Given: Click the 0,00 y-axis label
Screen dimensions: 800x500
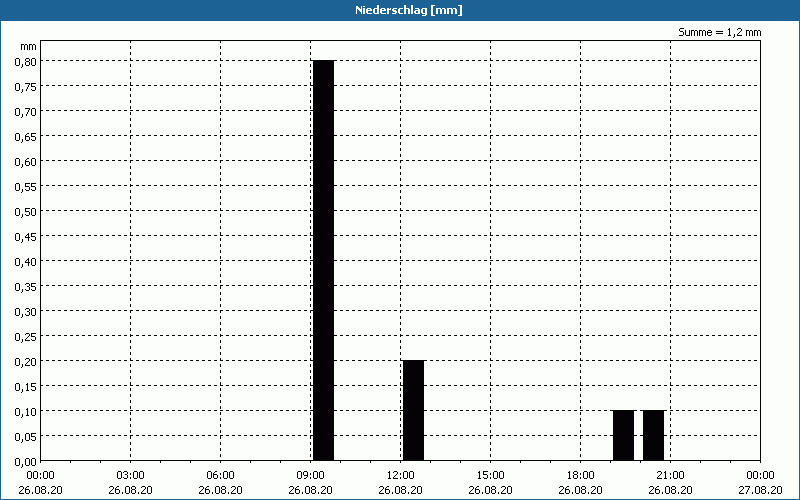Looking at the screenshot, I should coord(26,462).
